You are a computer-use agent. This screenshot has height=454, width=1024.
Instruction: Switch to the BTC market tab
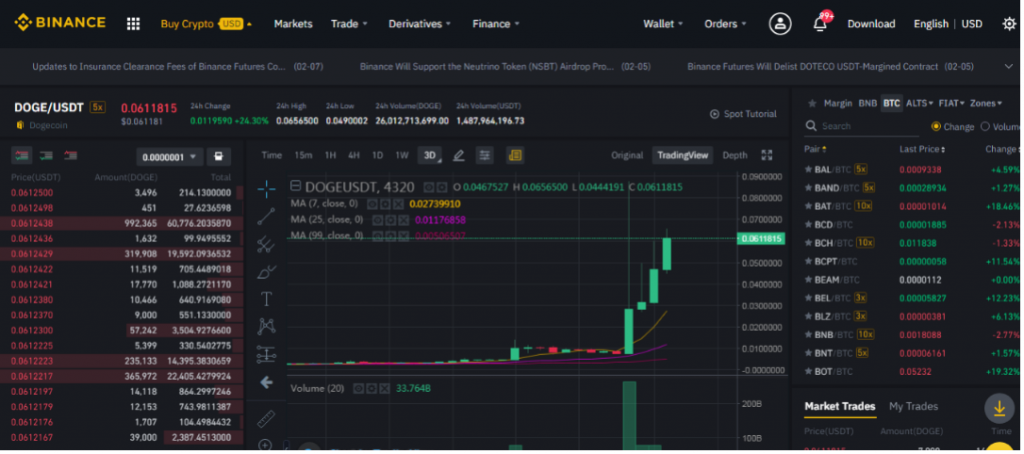pyautogui.click(x=891, y=103)
